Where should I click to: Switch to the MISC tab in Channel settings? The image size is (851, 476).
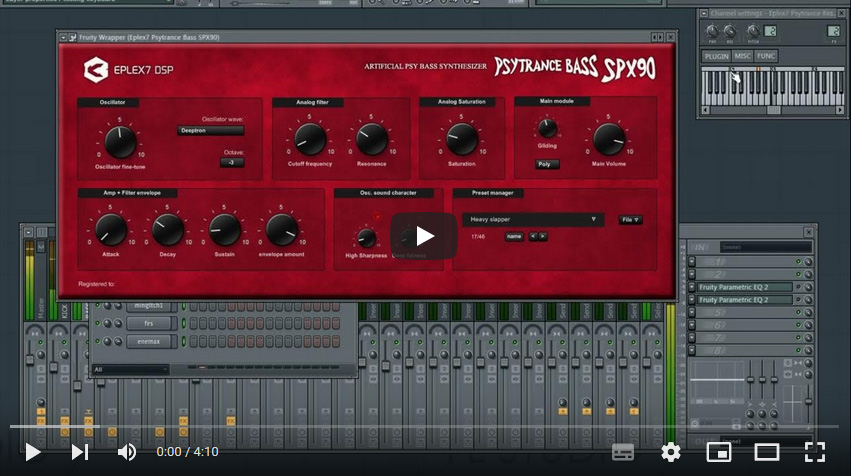pyautogui.click(x=742, y=56)
